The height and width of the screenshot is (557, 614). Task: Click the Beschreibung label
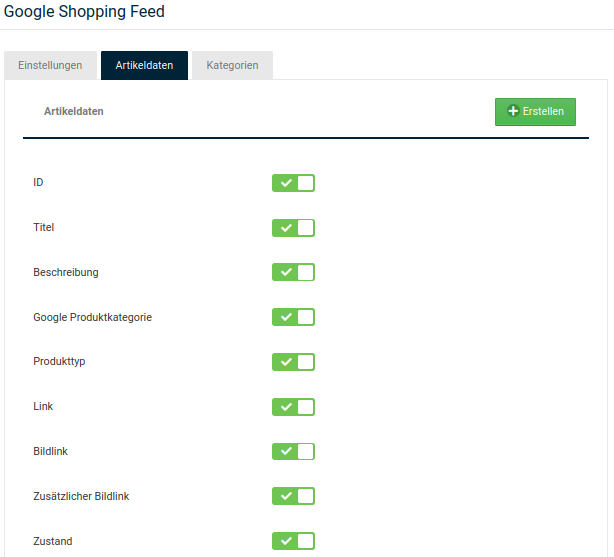tap(66, 272)
